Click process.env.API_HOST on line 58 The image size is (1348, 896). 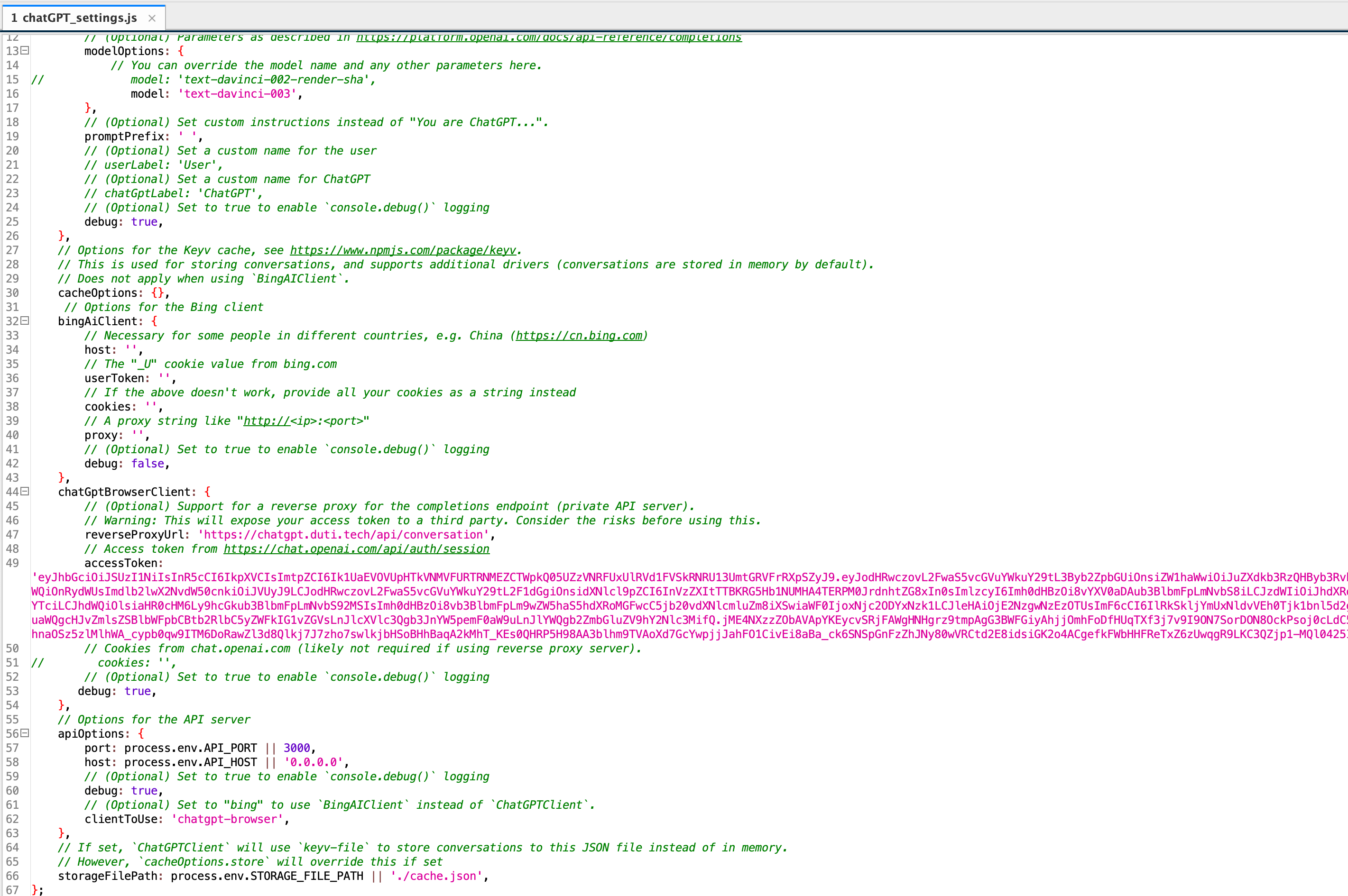click(190, 762)
